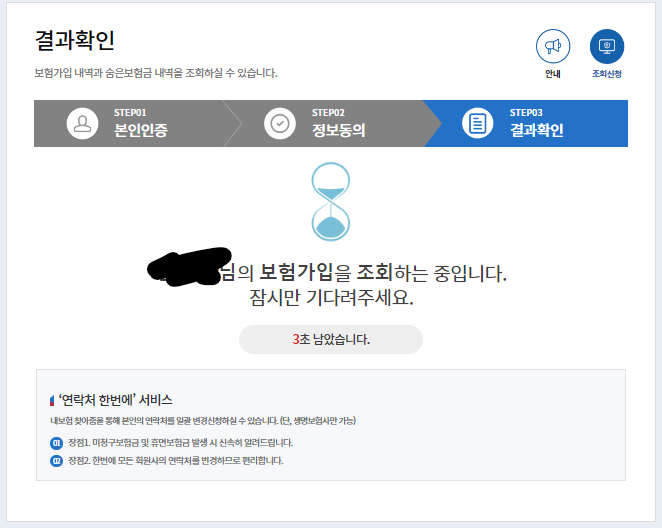
Task: Click the '보험가입 내역과 숨은보험금' subtitle text
Action: click(156, 73)
